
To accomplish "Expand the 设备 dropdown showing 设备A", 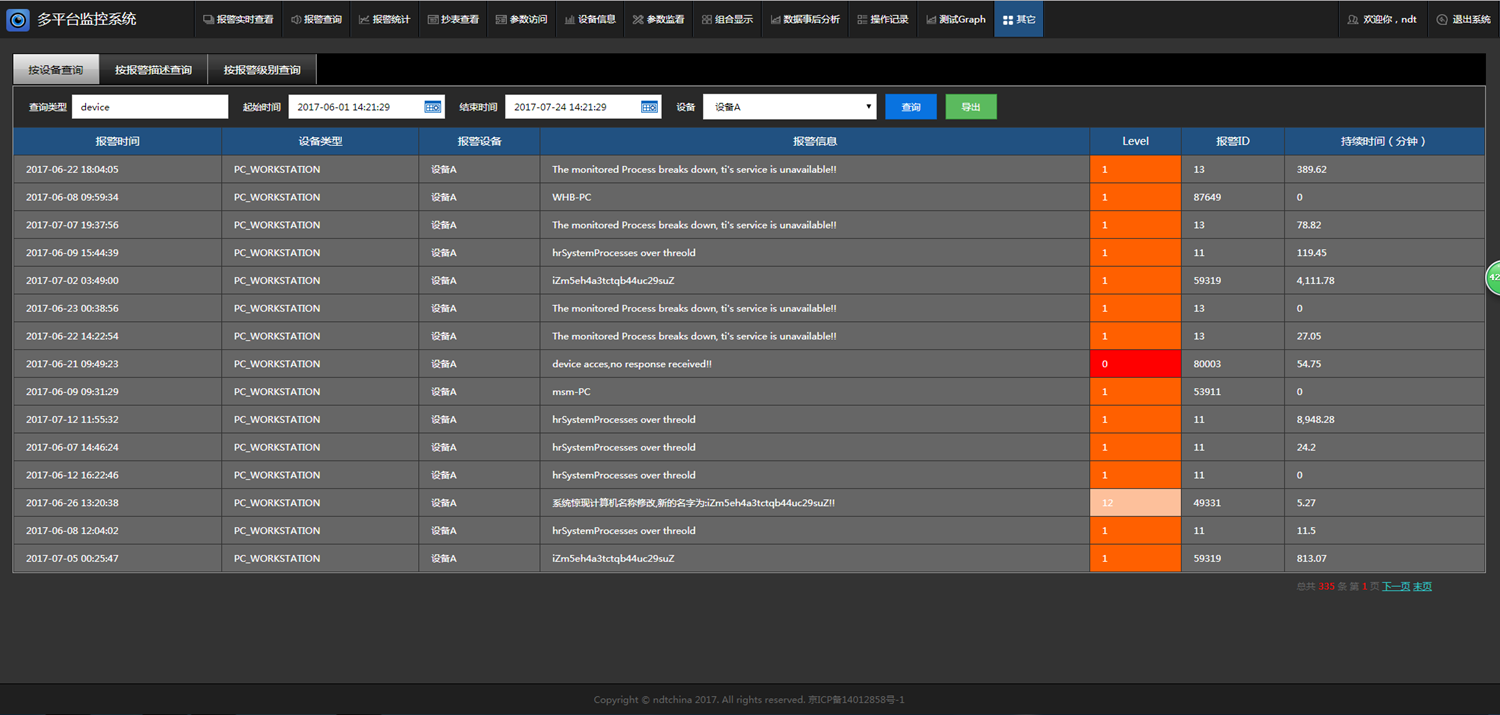I will pyautogui.click(x=789, y=107).
